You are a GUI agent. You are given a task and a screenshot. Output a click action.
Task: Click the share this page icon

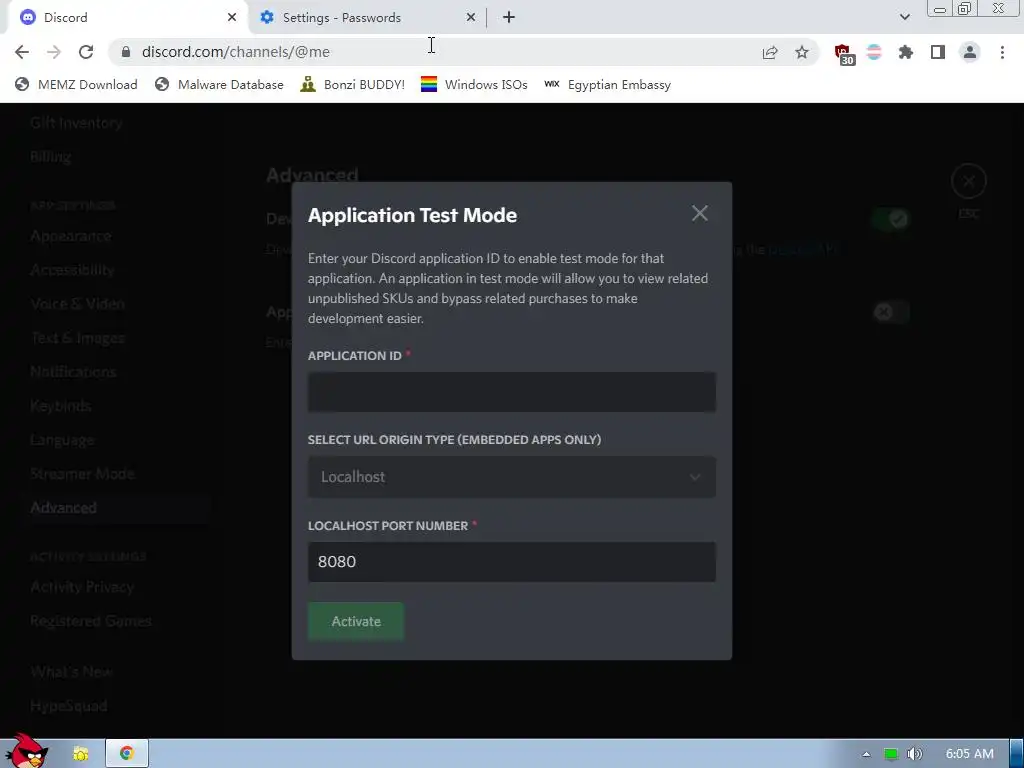[770, 52]
